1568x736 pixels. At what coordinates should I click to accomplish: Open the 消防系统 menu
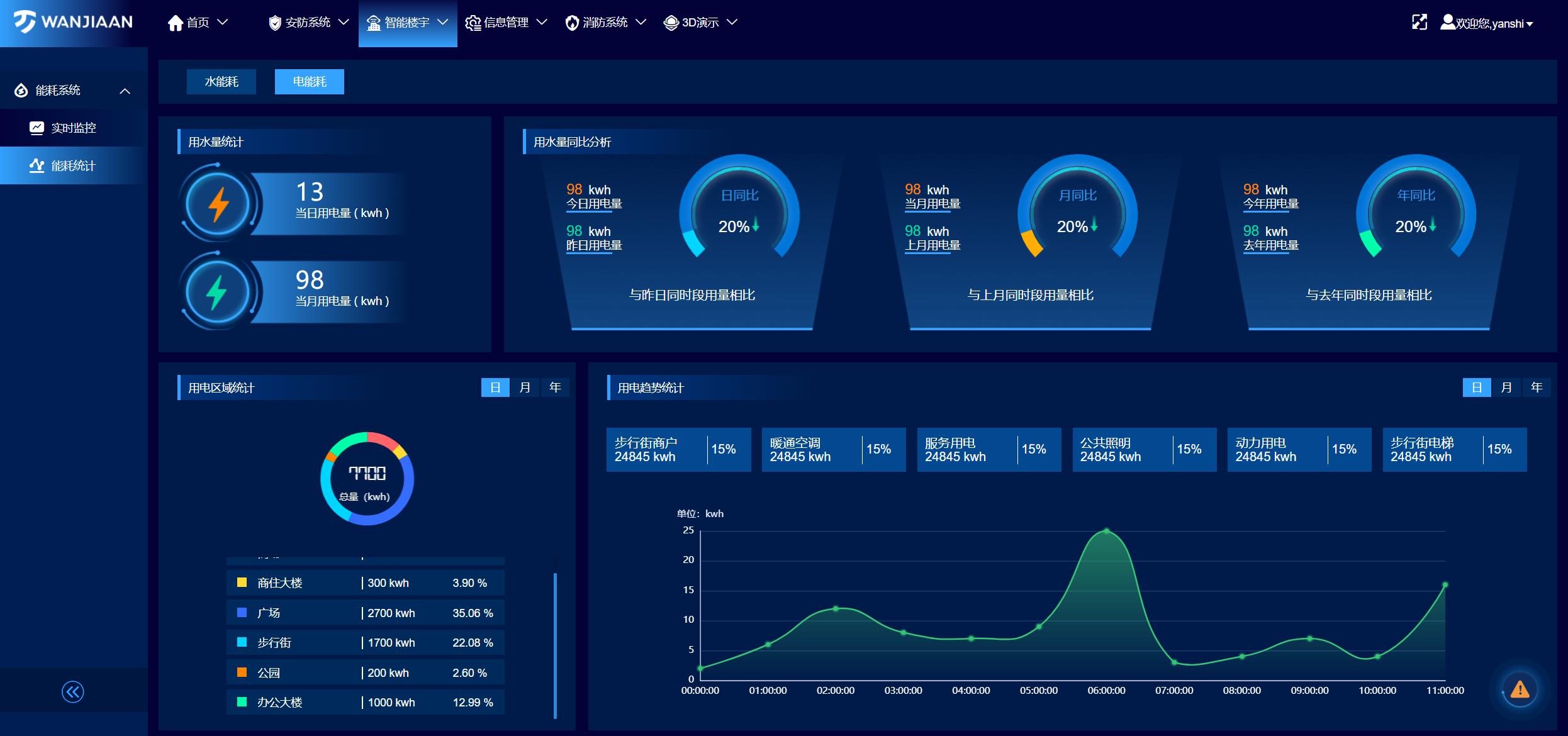(x=605, y=23)
